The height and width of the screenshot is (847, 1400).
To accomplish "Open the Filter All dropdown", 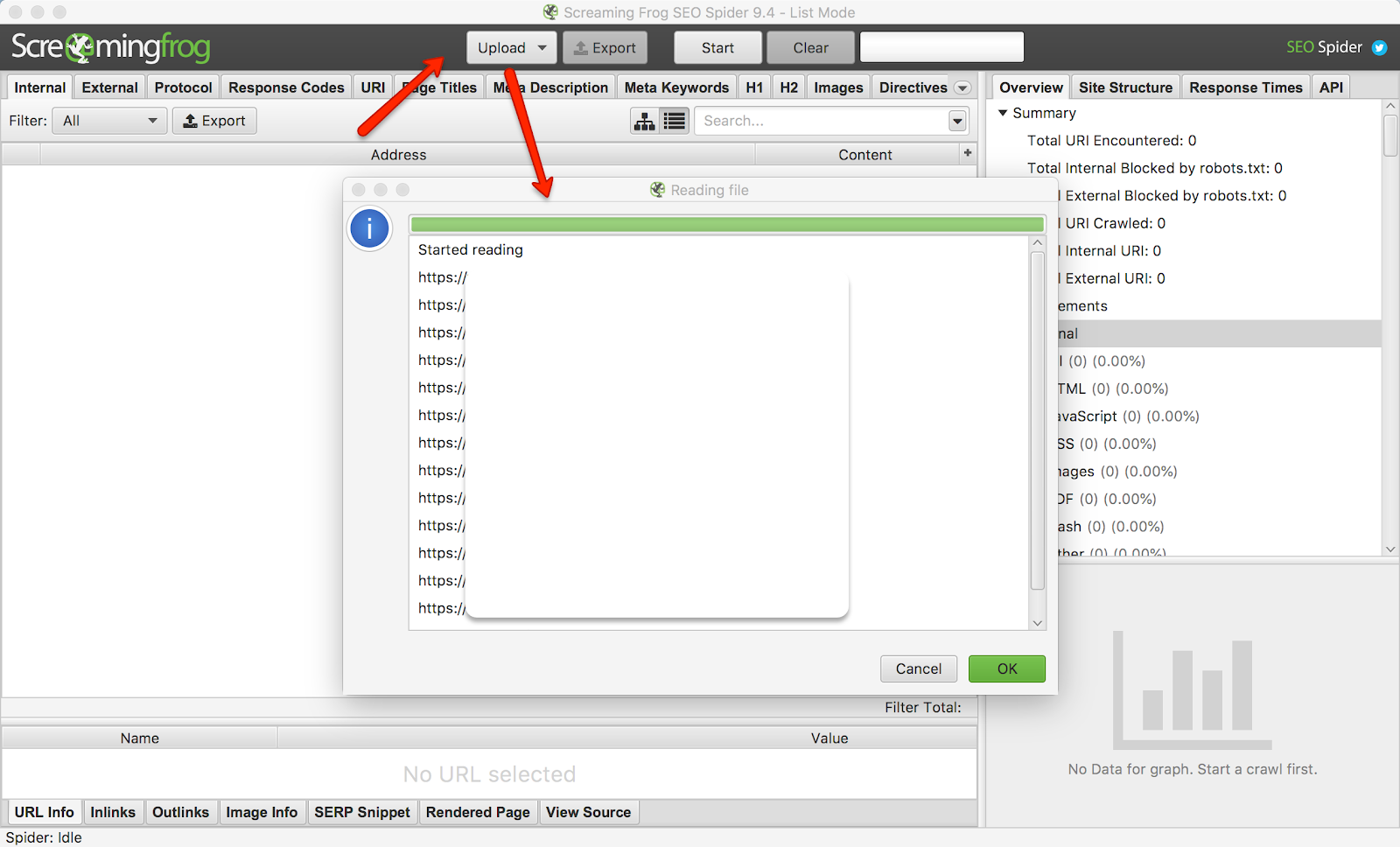I will pos(109,121).
